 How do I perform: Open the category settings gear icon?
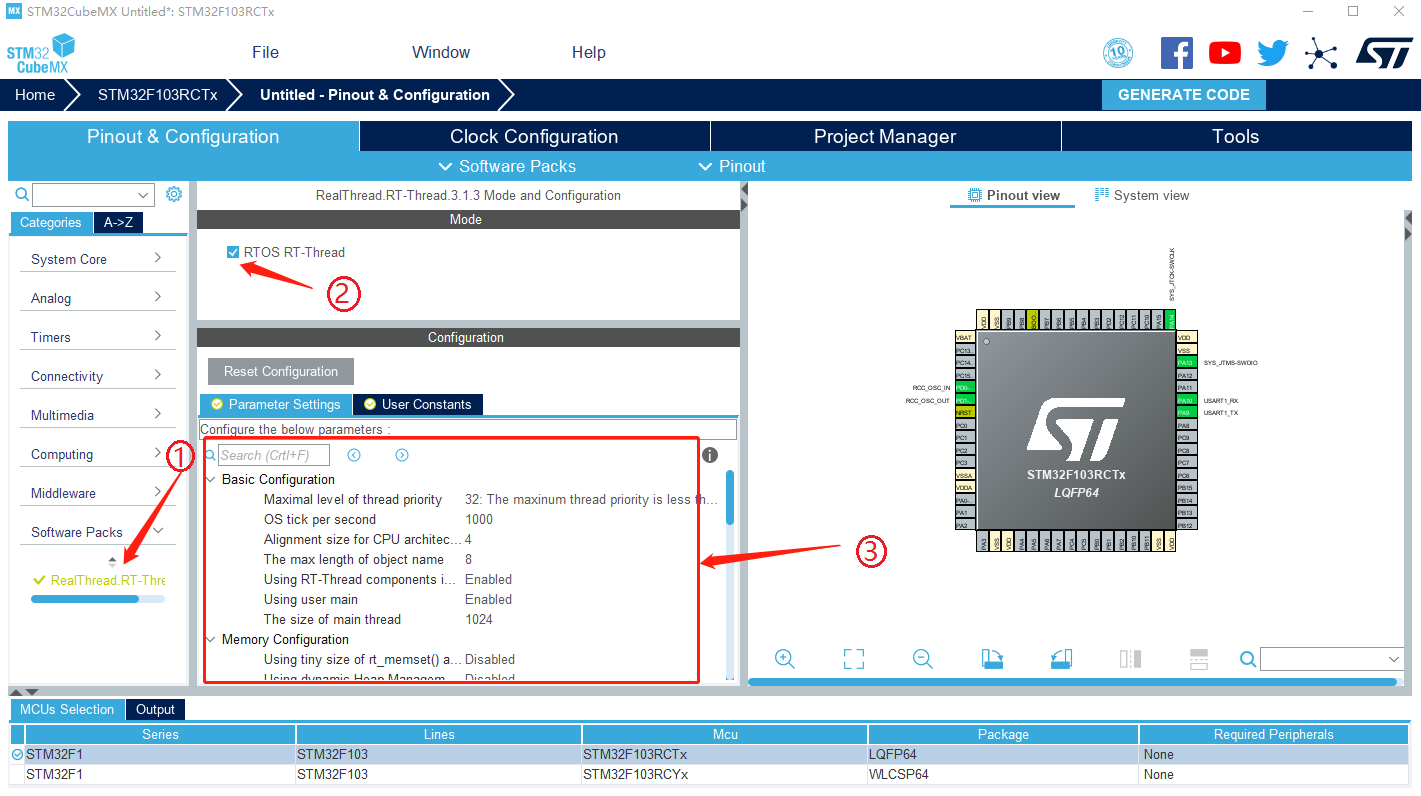pos(174,194)
